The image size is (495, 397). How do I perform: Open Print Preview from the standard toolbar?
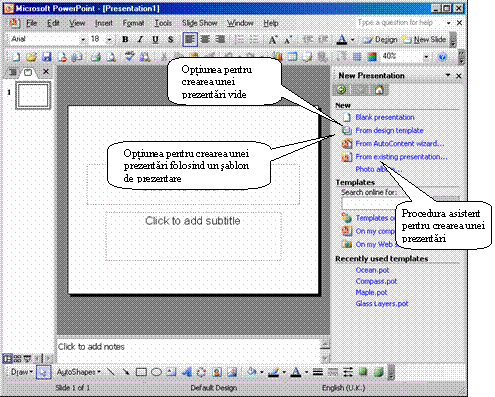[111, 57]
